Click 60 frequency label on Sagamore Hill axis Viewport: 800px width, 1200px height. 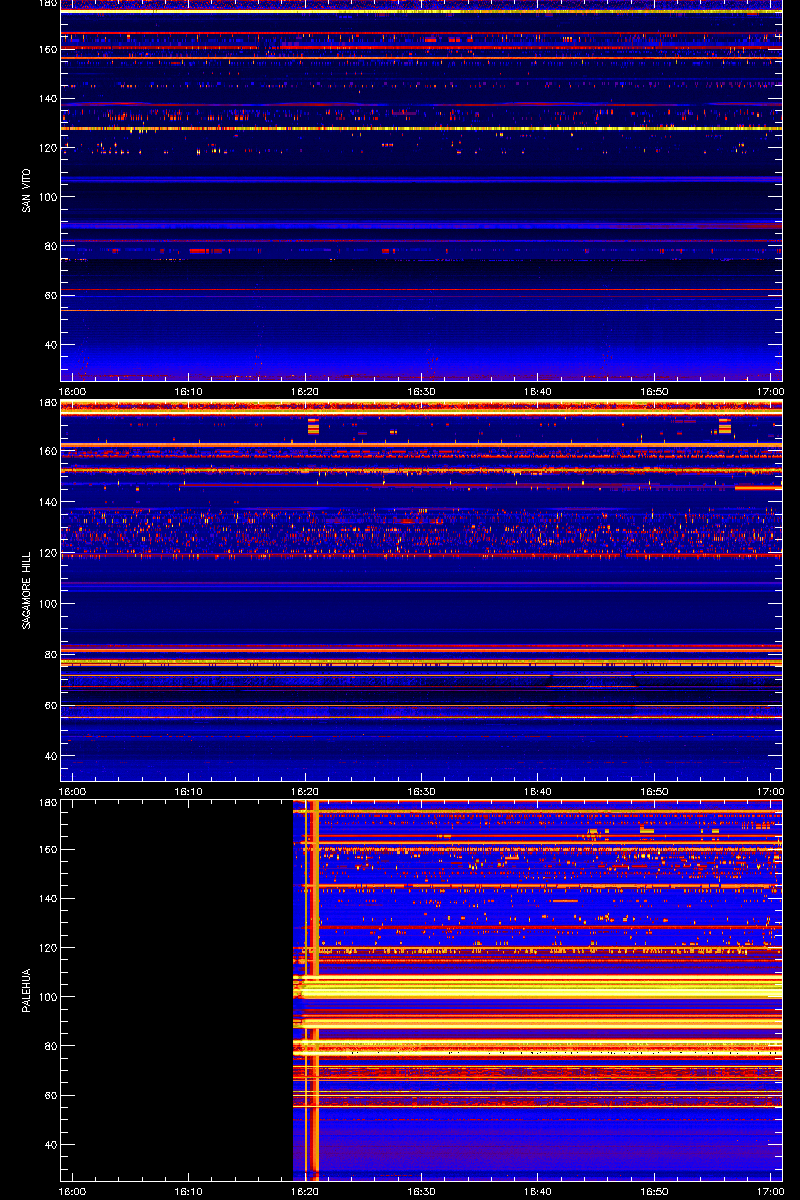[51, 706]
